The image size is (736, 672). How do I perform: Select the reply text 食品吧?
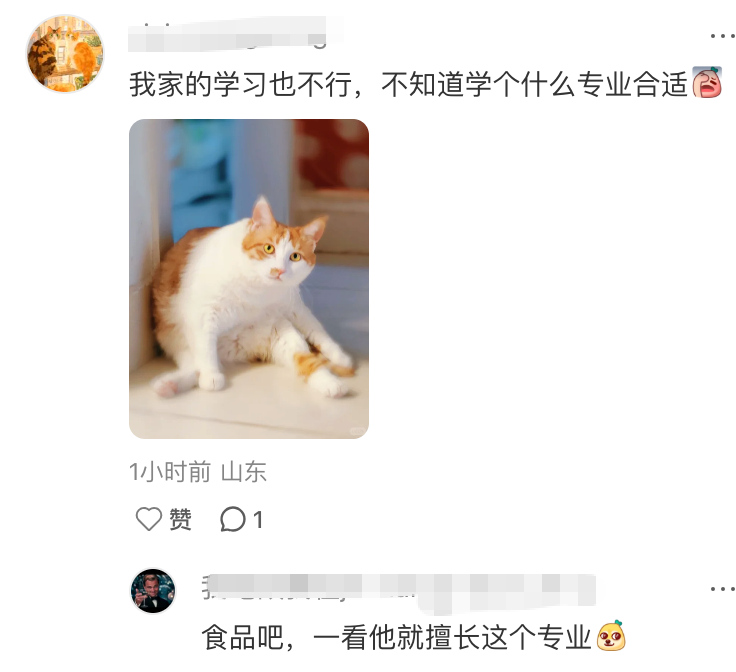click(x=243, y=638)
